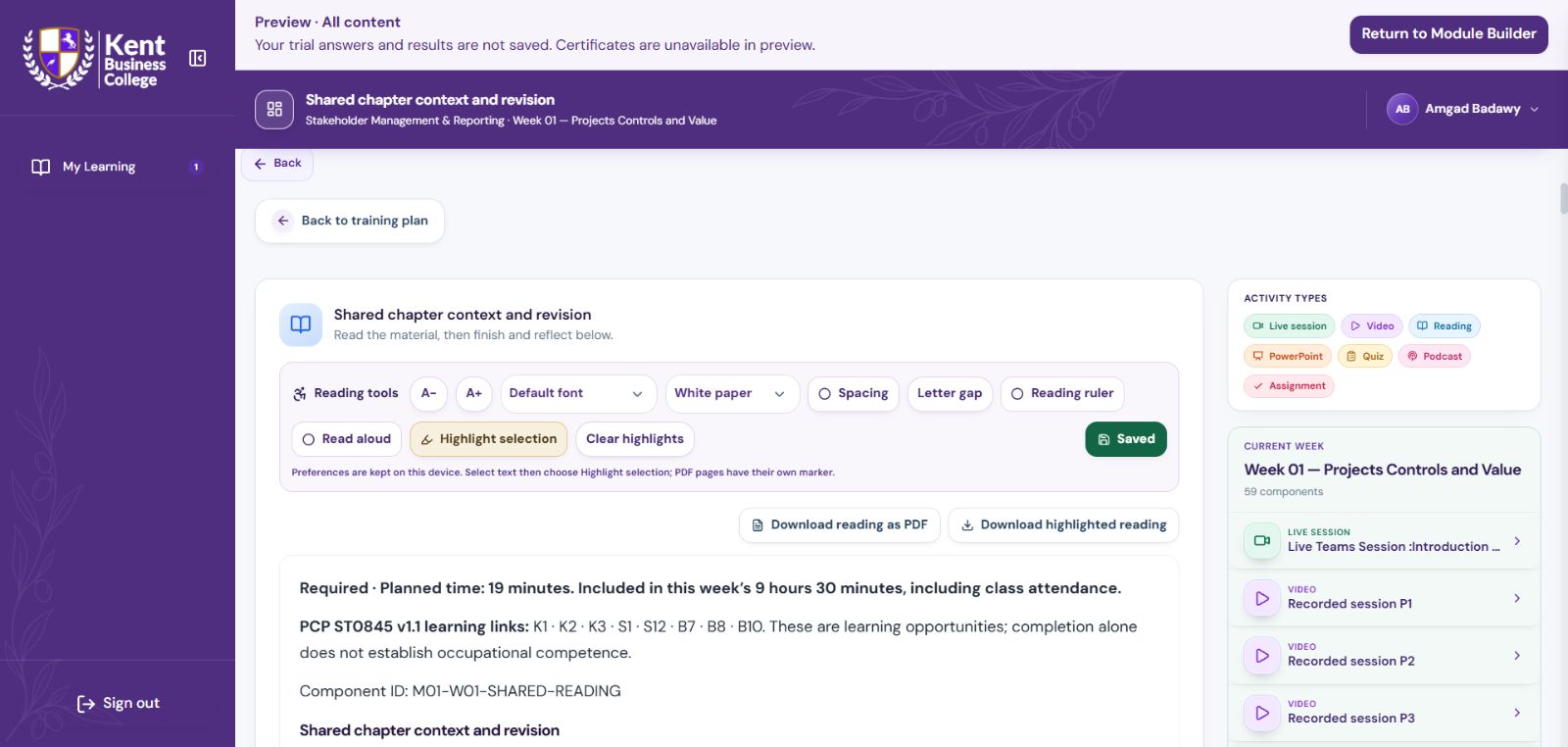Decrease font size with A- button
Screen dimensions: 1568x747
tap(428, 393)
